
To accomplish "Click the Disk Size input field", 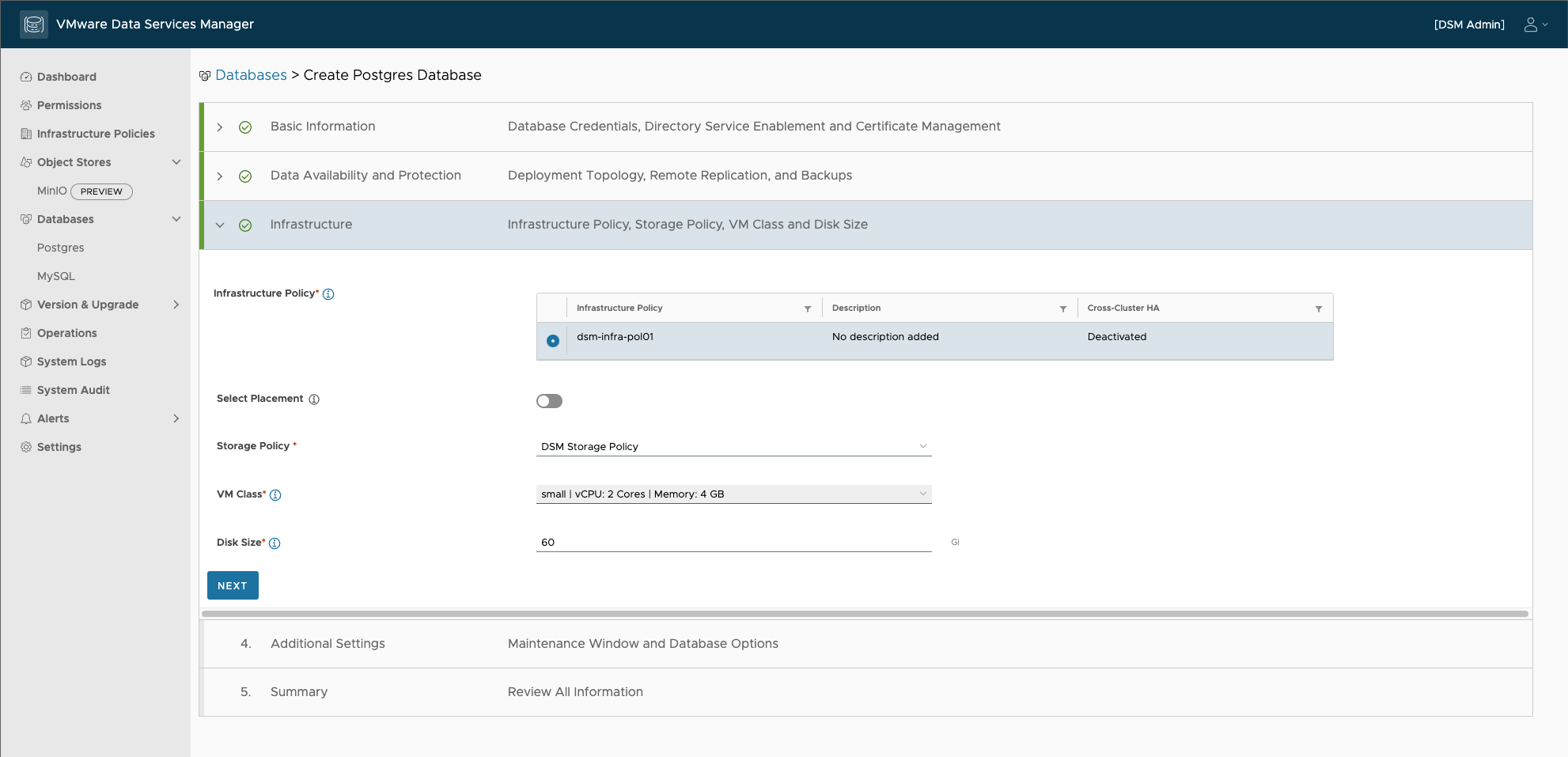I will click(x=733, y=543).
